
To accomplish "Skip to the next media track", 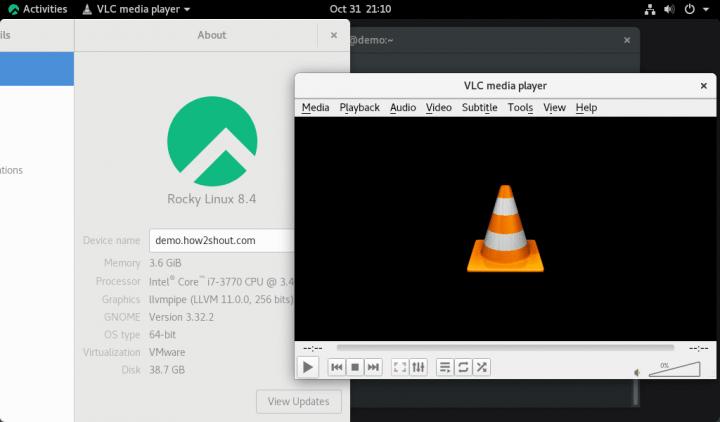I will tap(373, 367).
